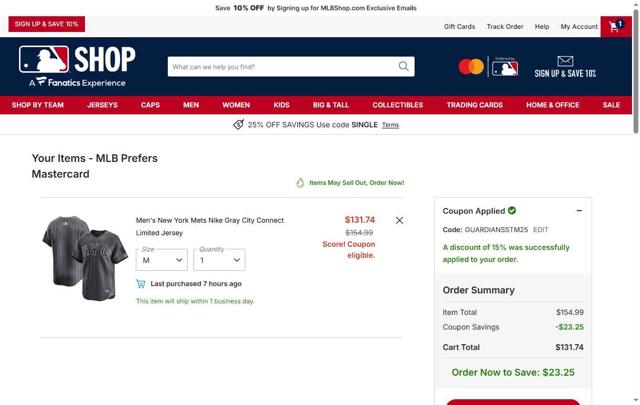The width and height of the screenshot is (640, 405).
Task: Click the coupon tag icon by 25% OFF
Action: coord(238,125)
